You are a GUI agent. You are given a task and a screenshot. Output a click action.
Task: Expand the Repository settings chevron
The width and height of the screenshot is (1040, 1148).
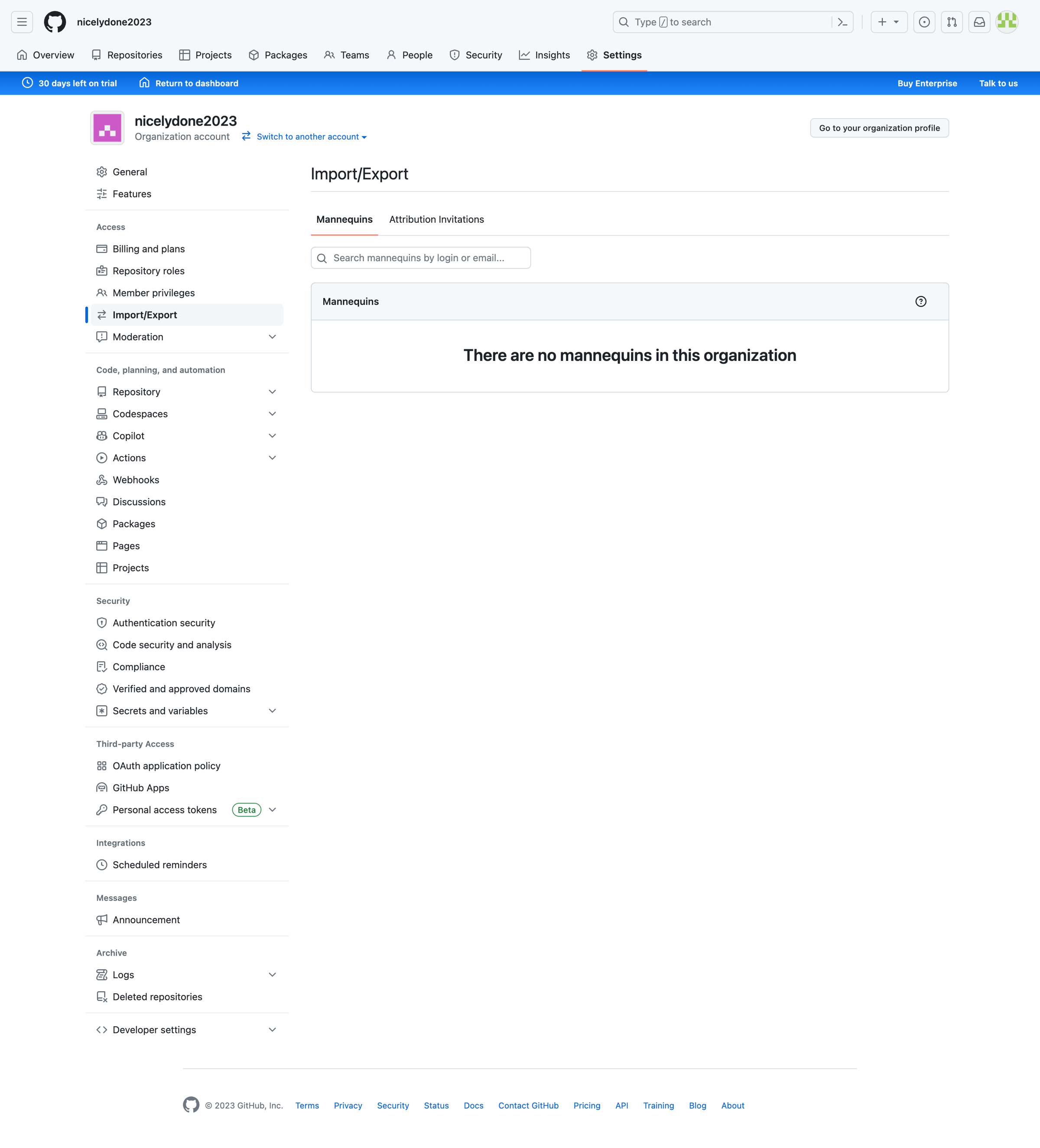point(272,392)
